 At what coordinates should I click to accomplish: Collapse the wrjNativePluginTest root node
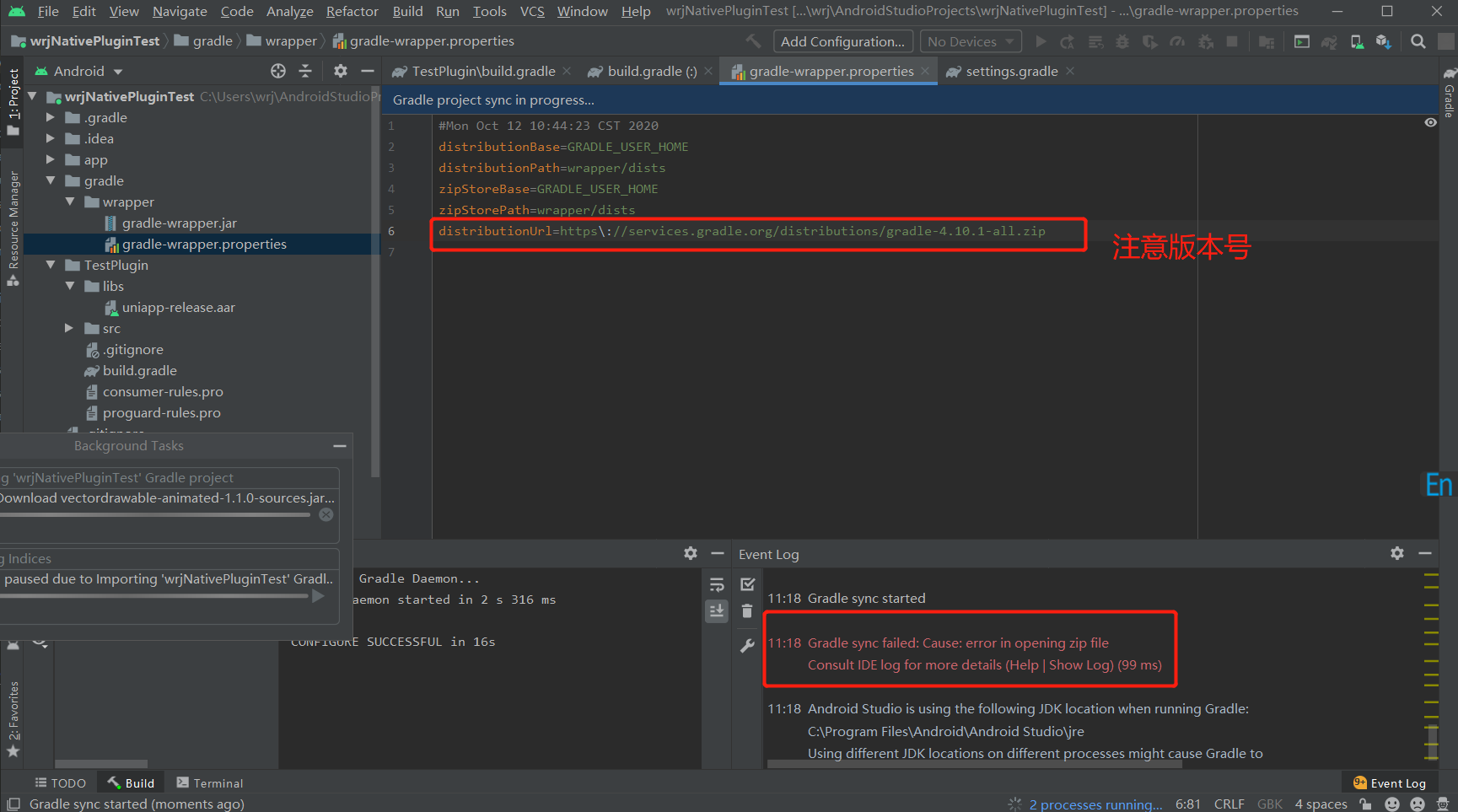coord(32,96)
